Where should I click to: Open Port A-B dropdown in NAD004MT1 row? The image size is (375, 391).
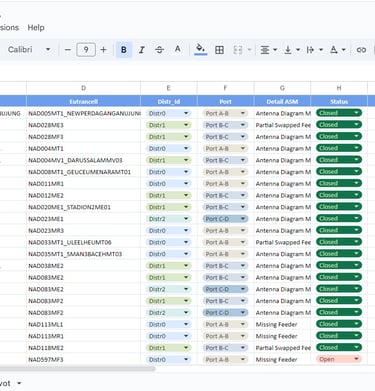pos(225,149)
